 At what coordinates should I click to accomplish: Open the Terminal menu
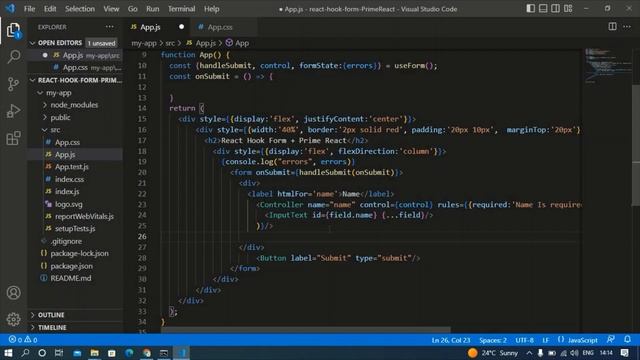tap(182, 9)
